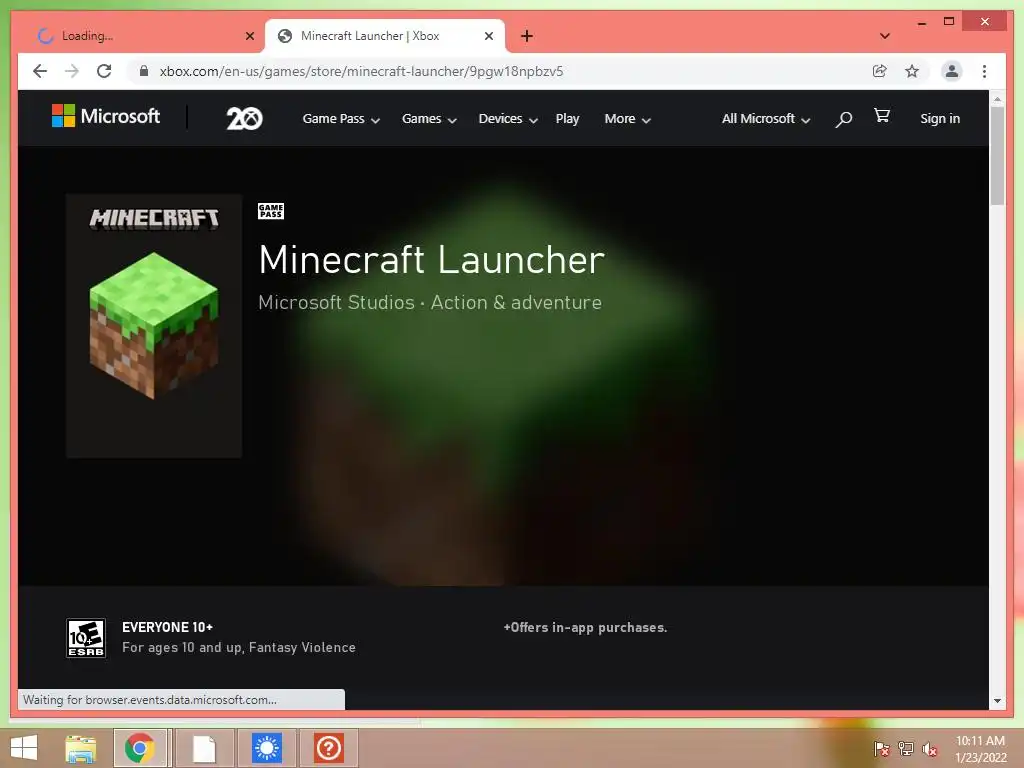
Task: Click the muted volume tray icon
Action: pos(930,748)
